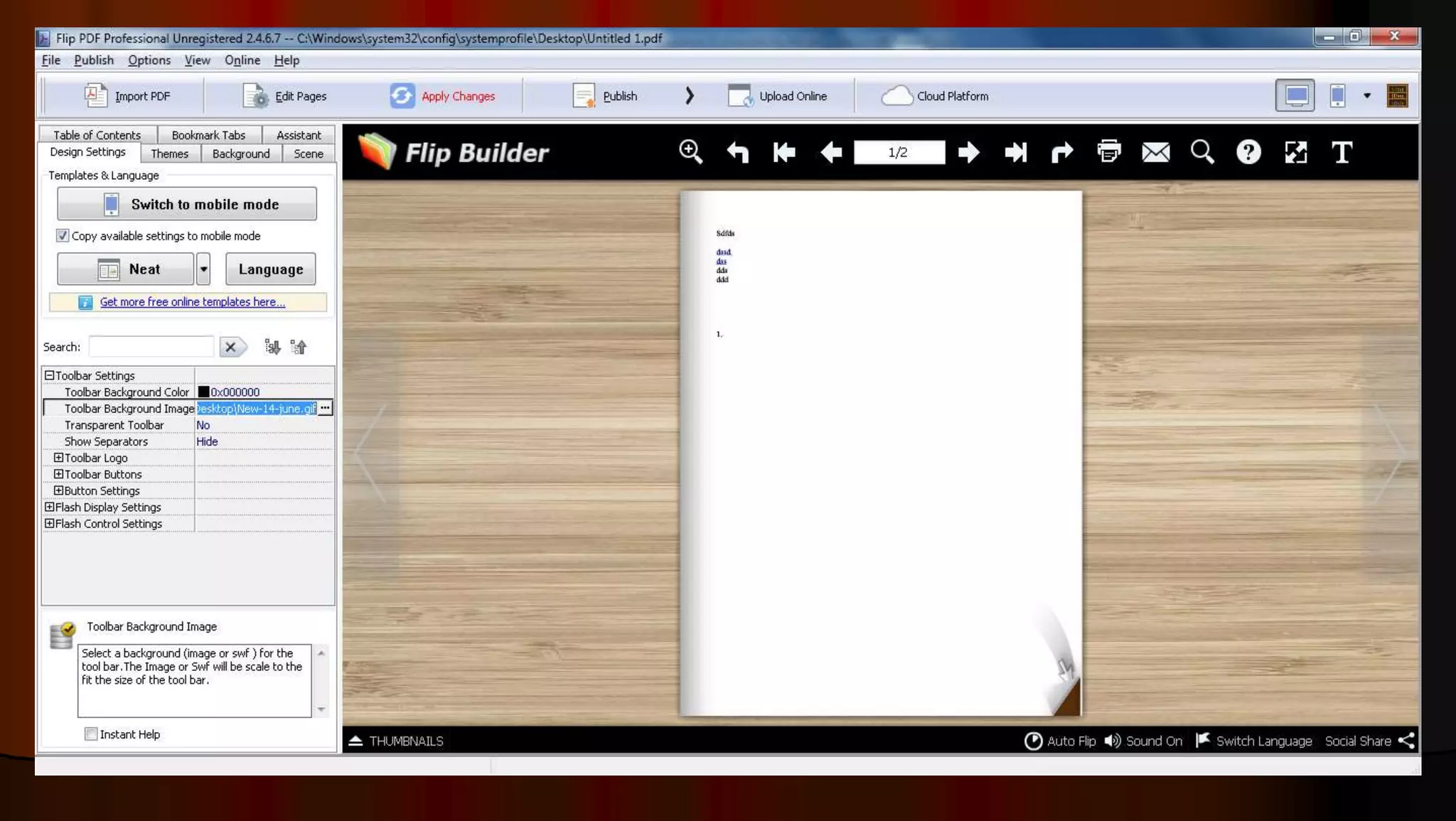Switch to the Background tab

240,154
